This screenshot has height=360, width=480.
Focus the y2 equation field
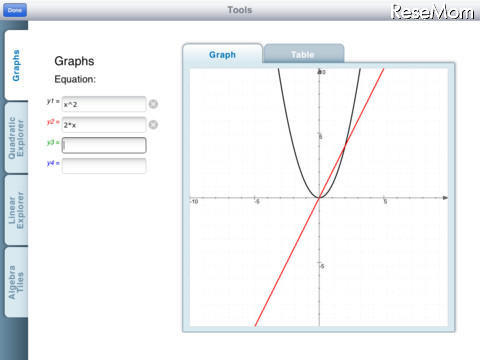pos(104,125)
